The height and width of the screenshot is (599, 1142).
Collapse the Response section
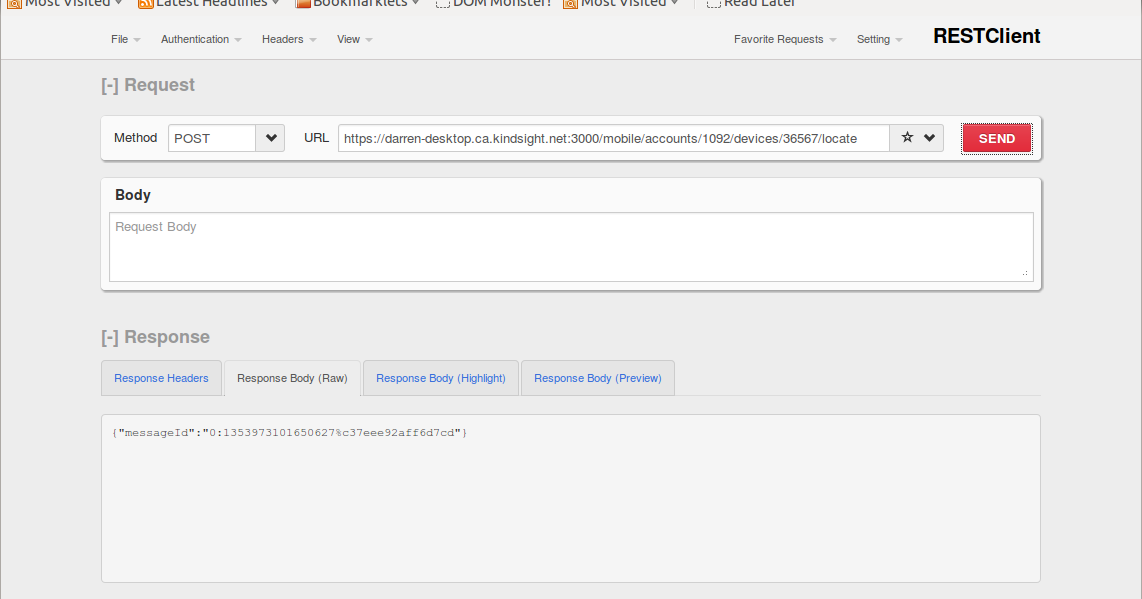coord(110,337)
